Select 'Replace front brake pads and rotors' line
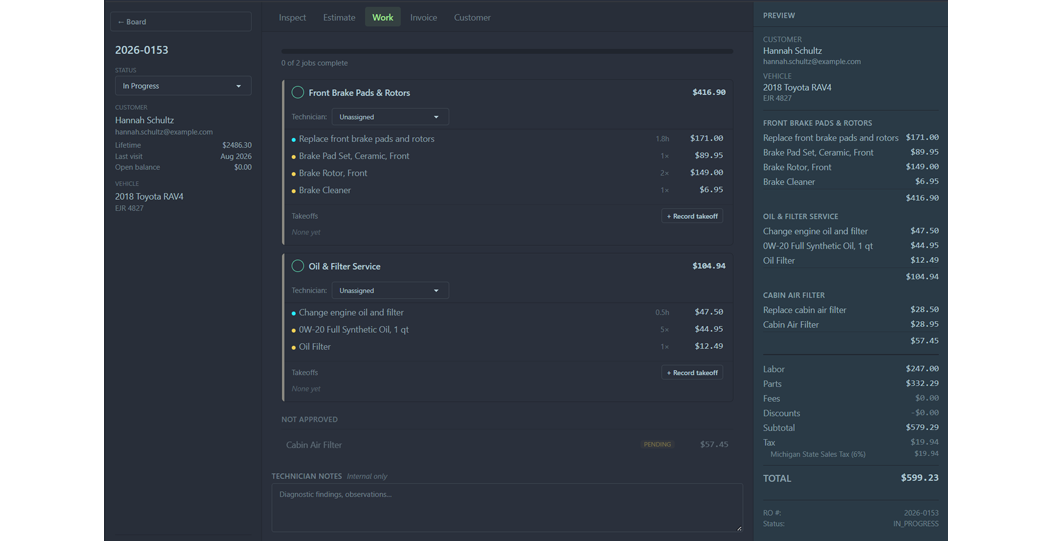 [x=507, y=139]
